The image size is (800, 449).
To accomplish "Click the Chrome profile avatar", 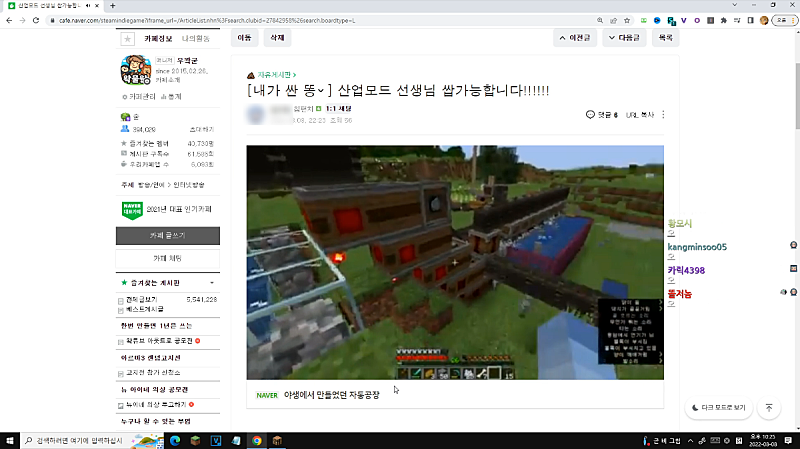I will click(x=764, y=20).
